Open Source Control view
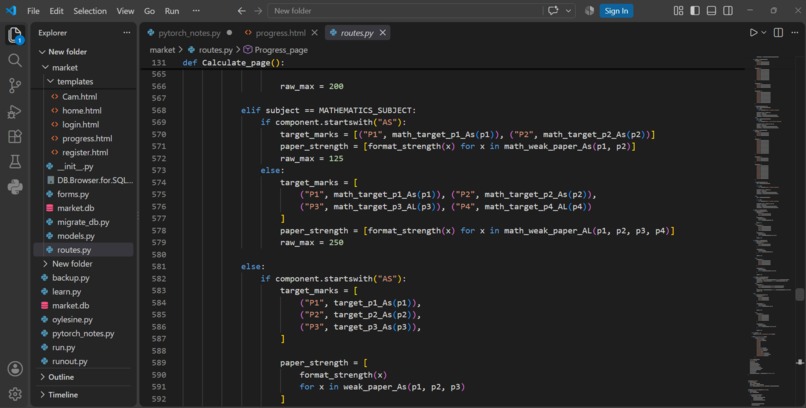The width and height of the screenshot is (806, 408). tap(15, 85)
